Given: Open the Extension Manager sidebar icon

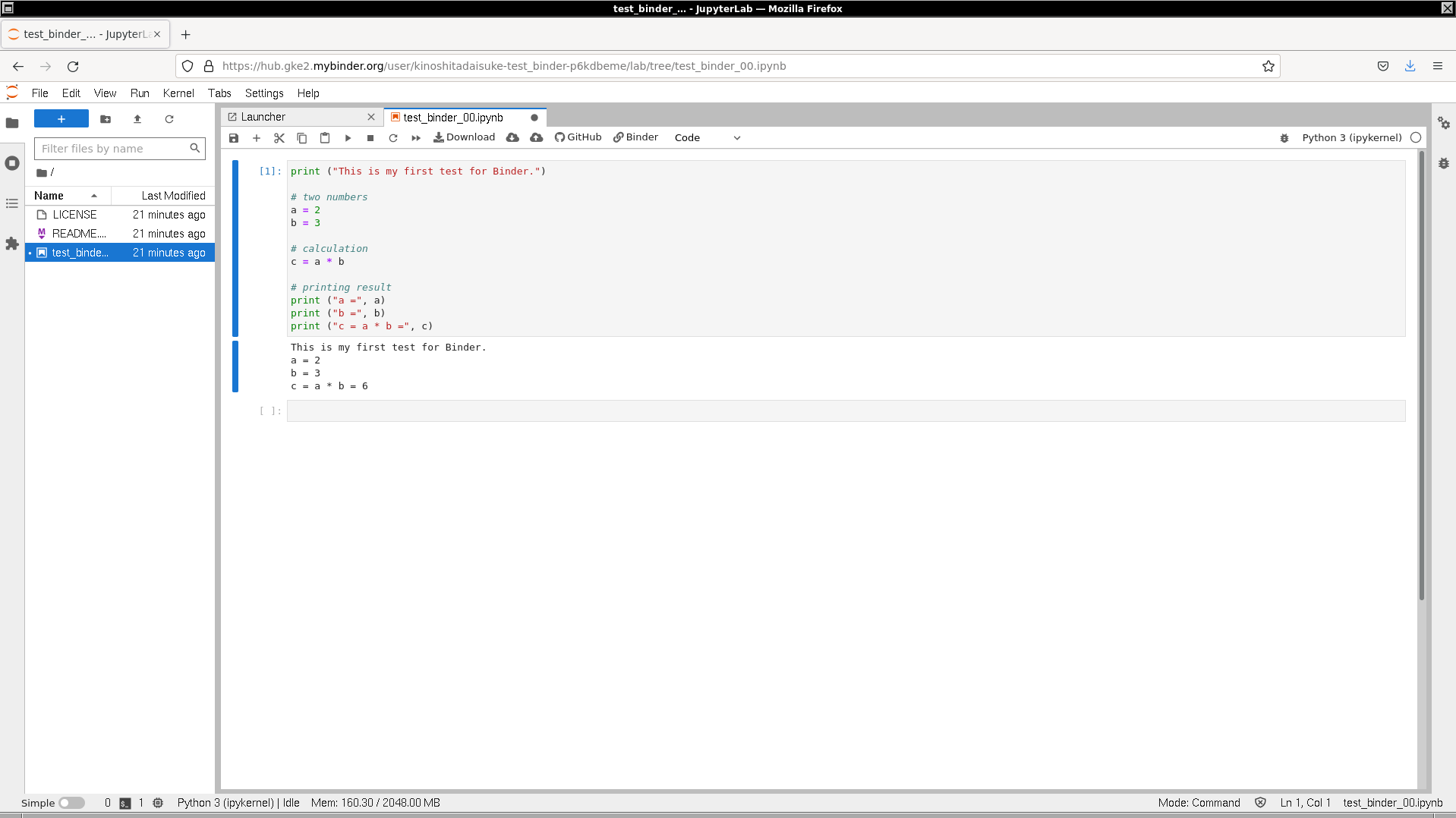Looking at the screenshot, I should [12, 244].
